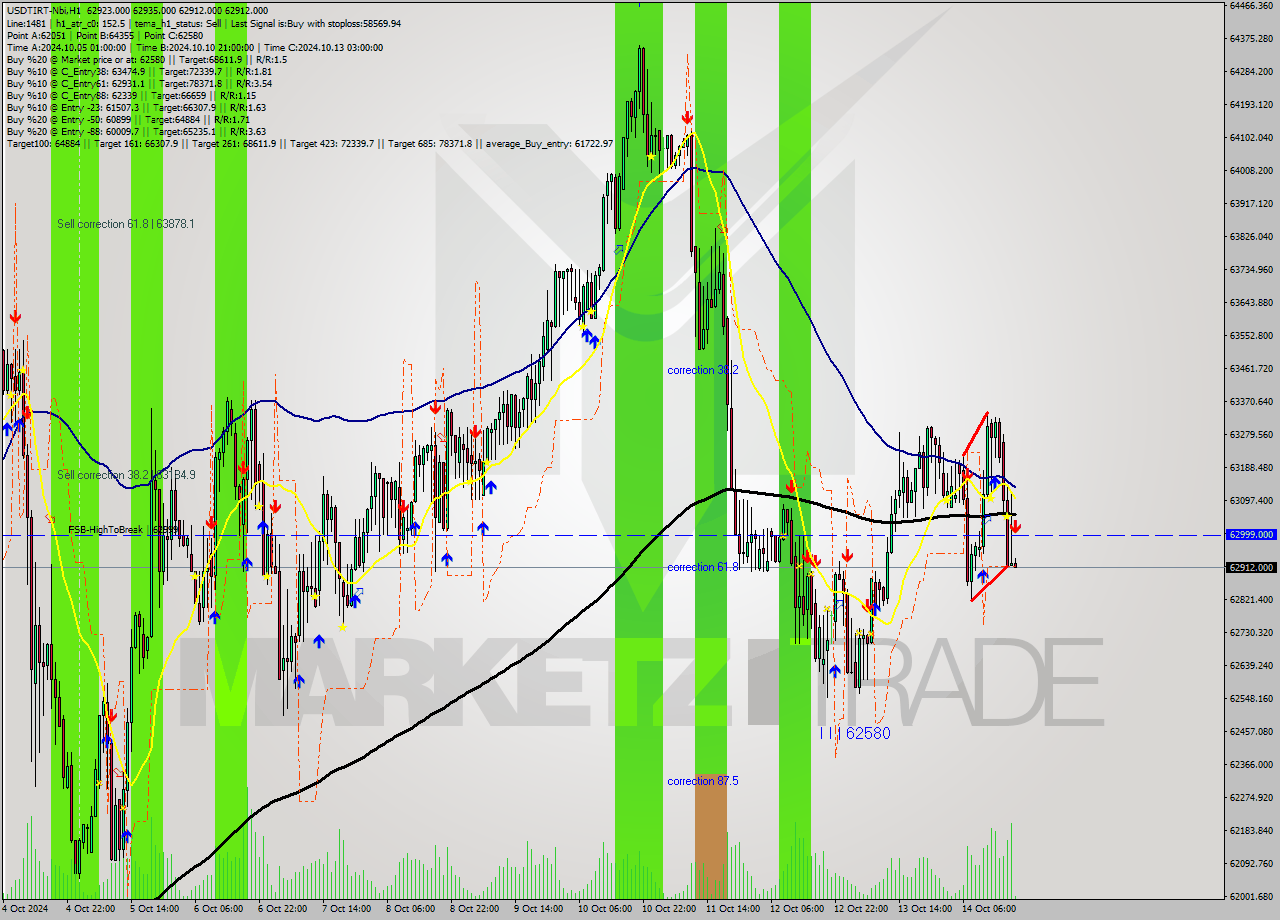Click the 'Target100: 64884' targets summary line
Viewport: 1280px width, 920px height.
click(x=309, y=144)
